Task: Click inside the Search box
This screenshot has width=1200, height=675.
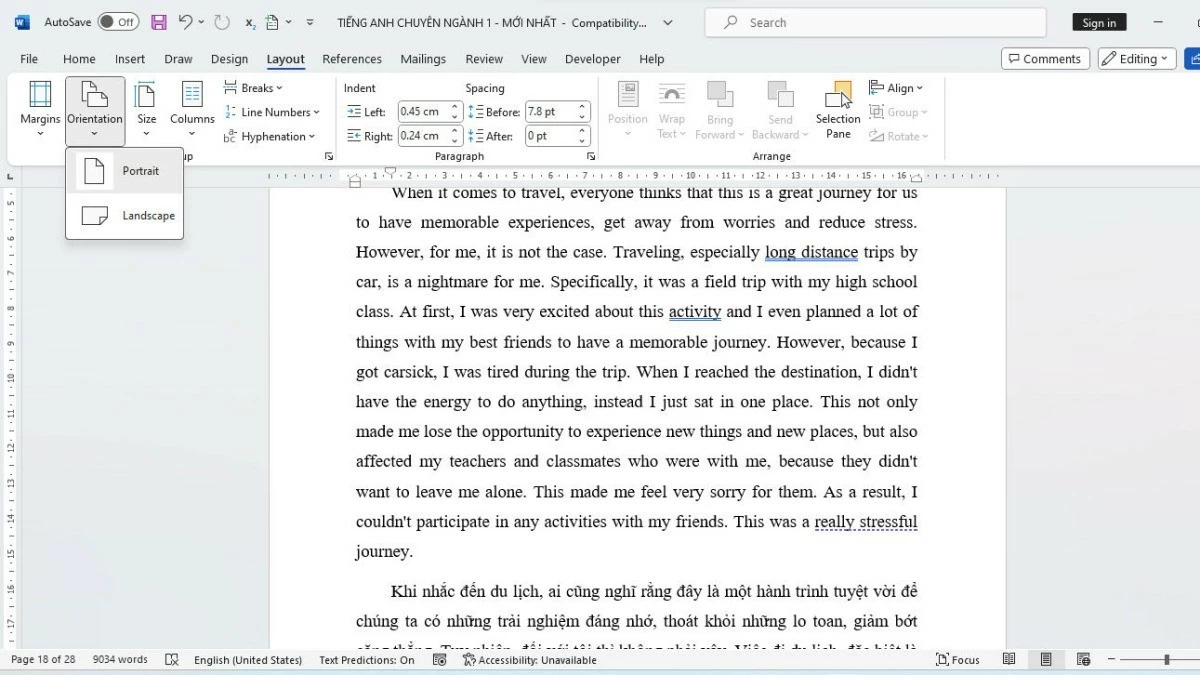Action: pos(874,21)
